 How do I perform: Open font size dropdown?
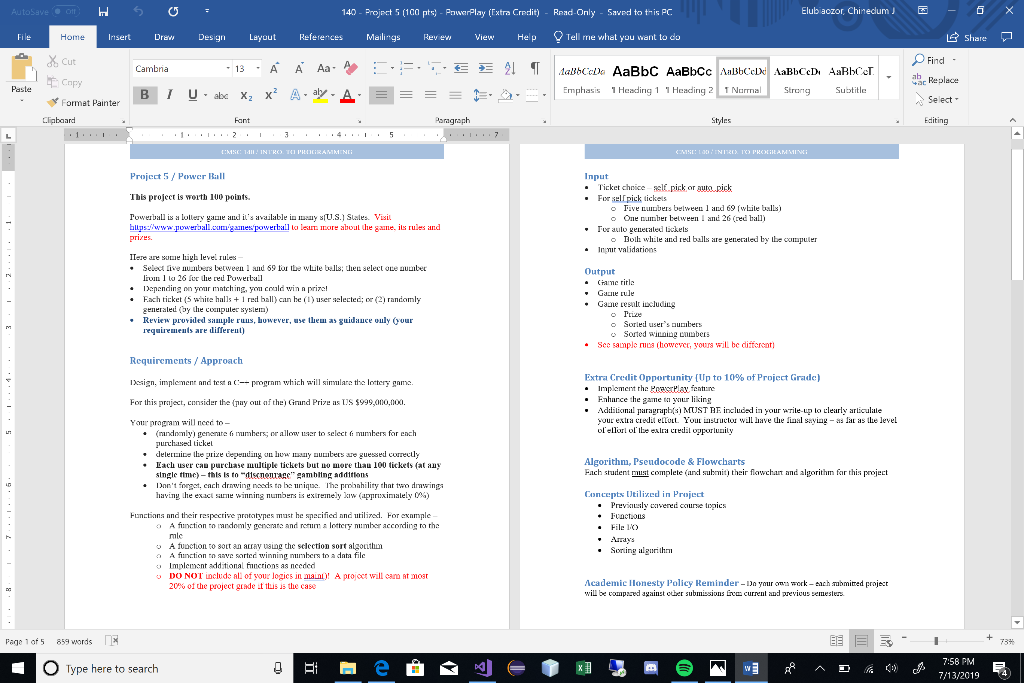pyautogui.click(x=258, y=69)
